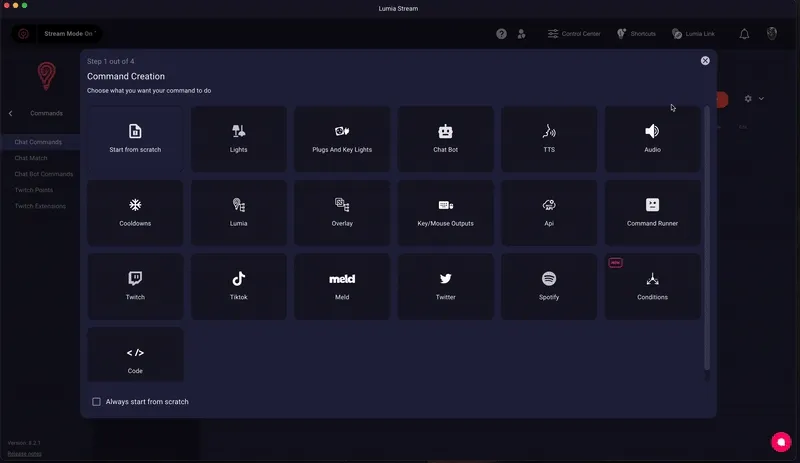Choose the Conditions tile marked new
This screenshot has height=463, width=800.
(652, 286)
